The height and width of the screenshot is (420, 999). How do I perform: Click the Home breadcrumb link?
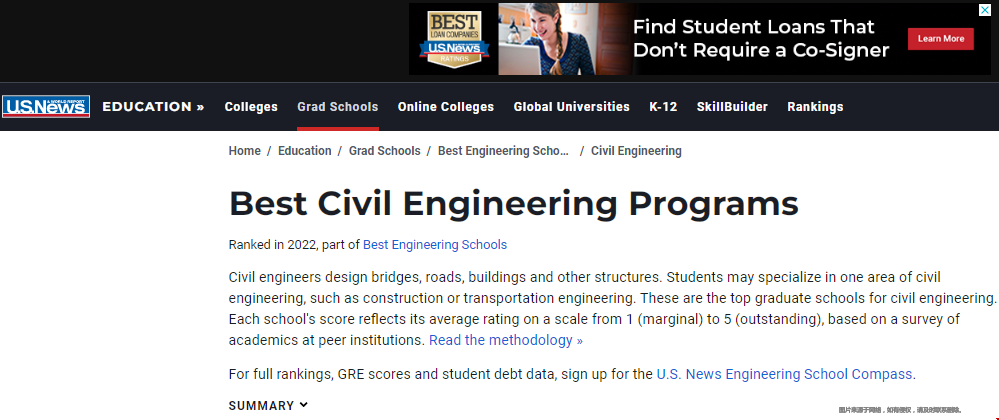point(245,151)
